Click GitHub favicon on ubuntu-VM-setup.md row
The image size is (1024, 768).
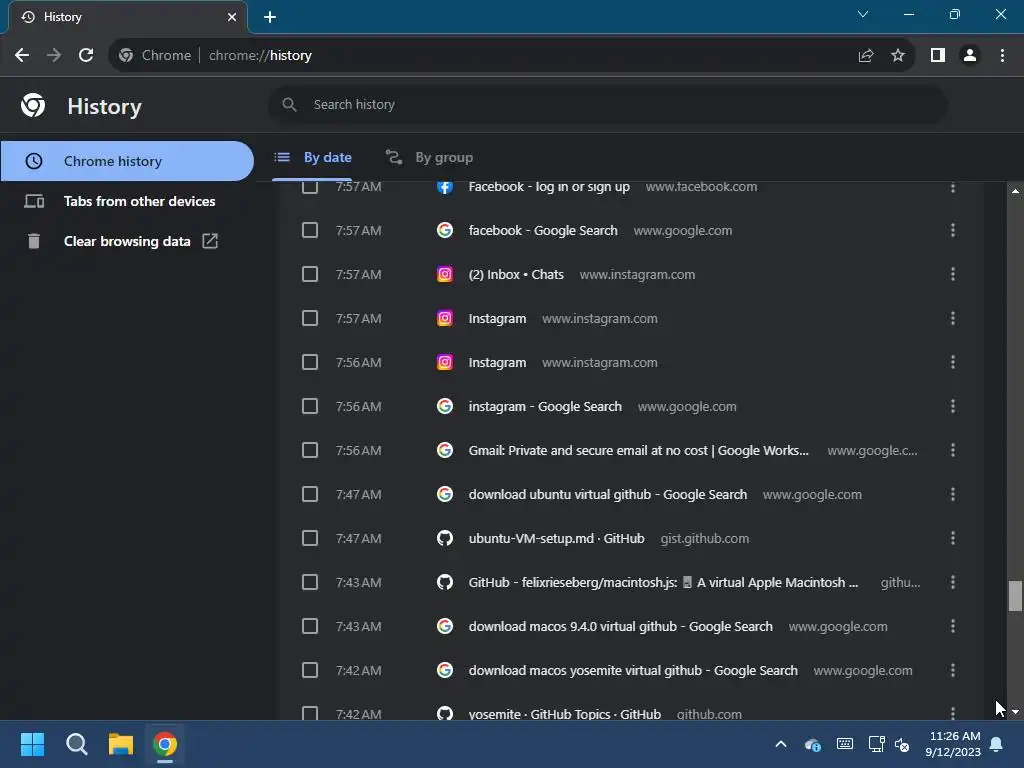[445, 538]
